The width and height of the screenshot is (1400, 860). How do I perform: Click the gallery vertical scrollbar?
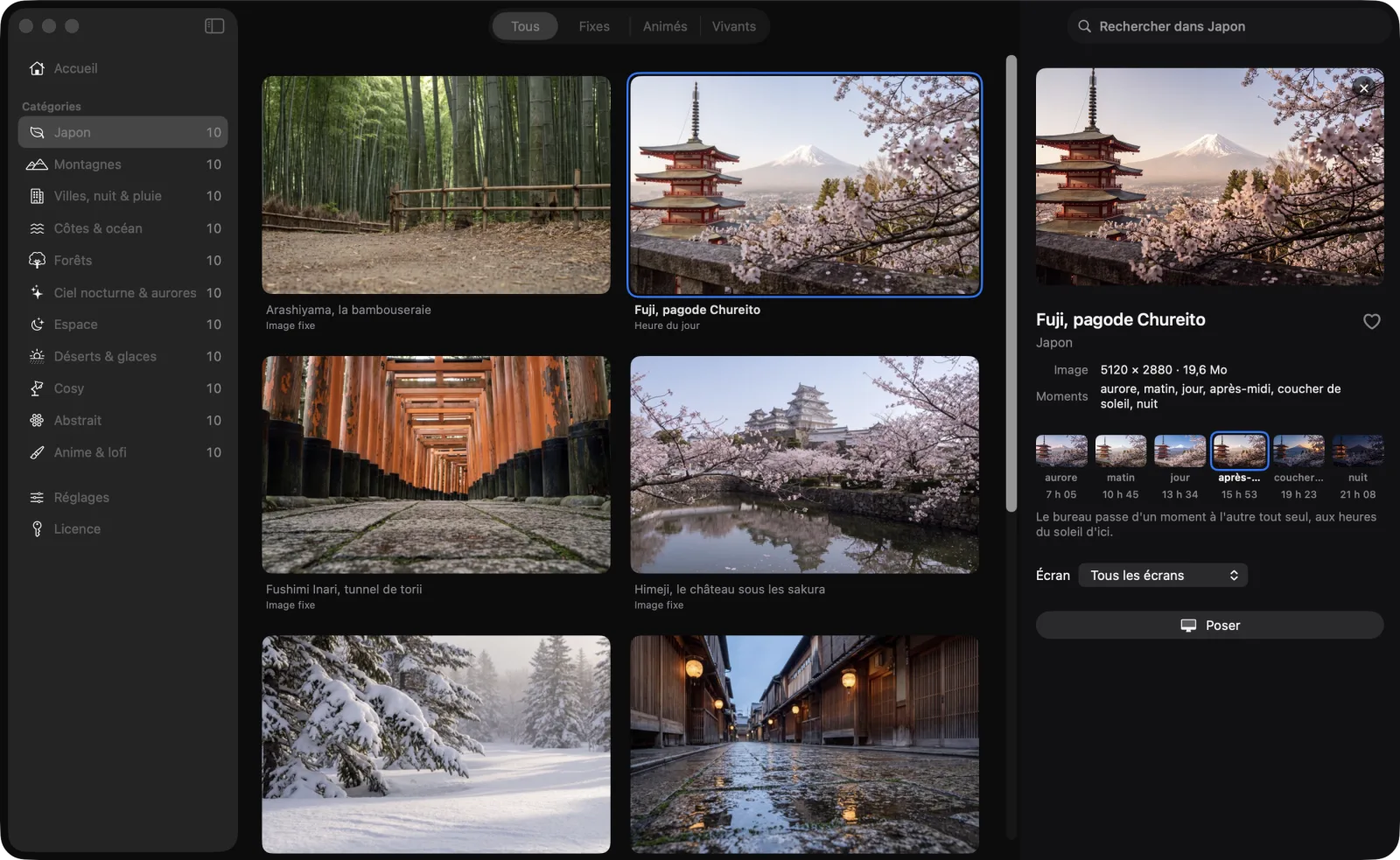[x=1011, y=283]
